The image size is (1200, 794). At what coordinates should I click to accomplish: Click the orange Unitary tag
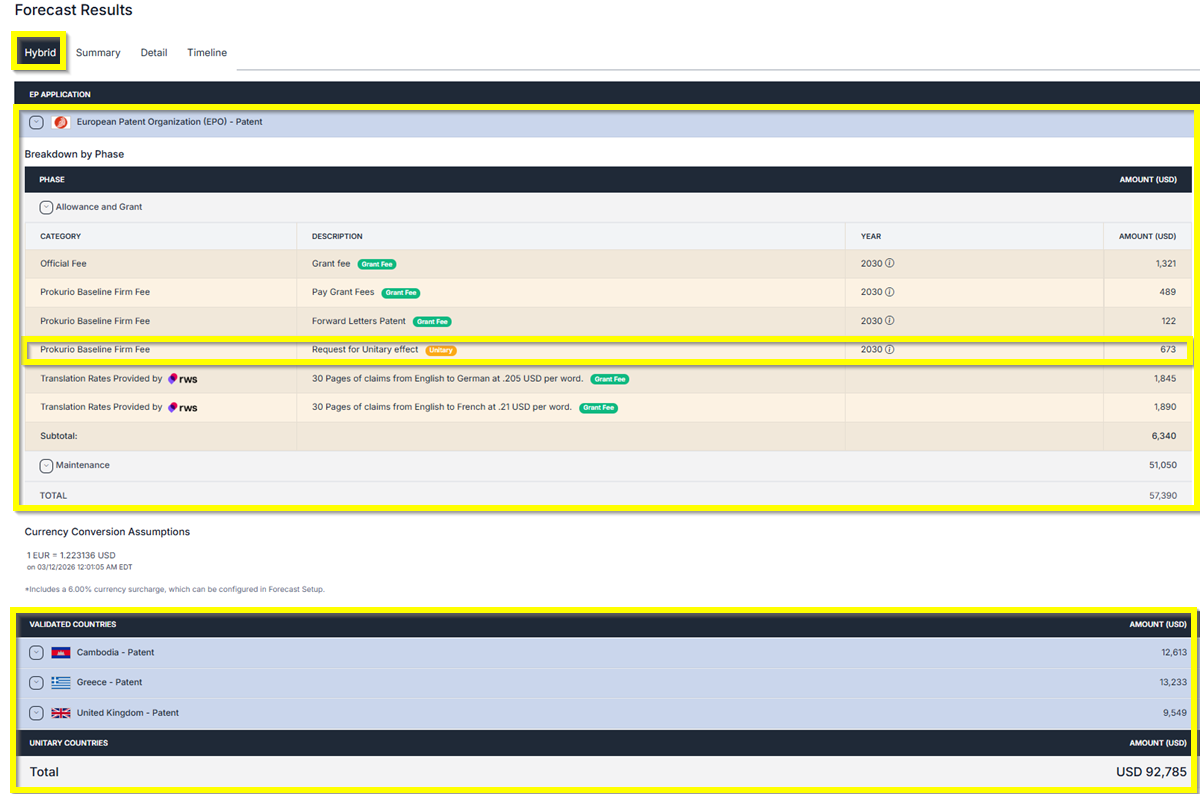(440, 351)
